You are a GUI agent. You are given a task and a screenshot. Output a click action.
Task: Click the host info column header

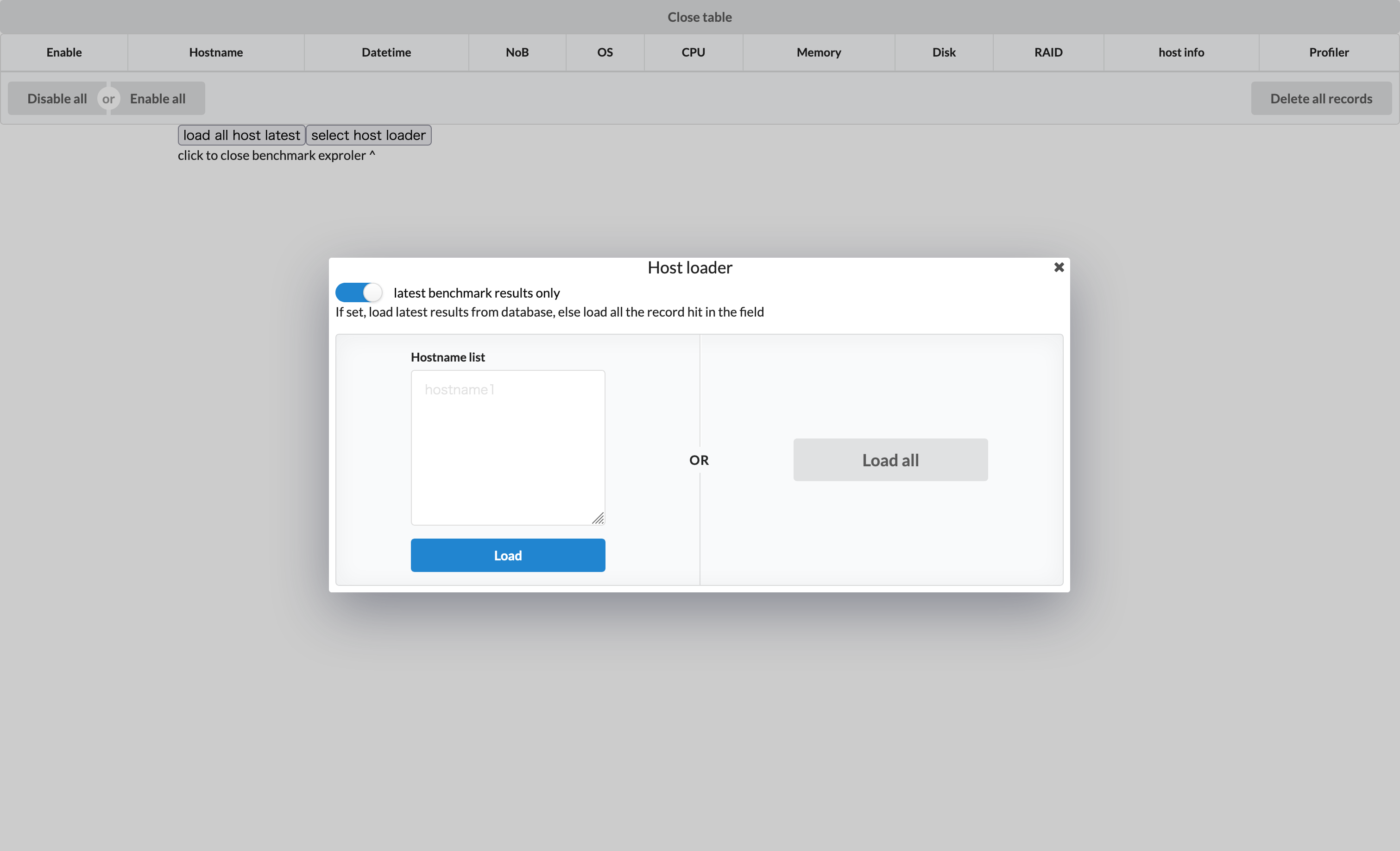pyautogui.click(x=1181, y=52)
